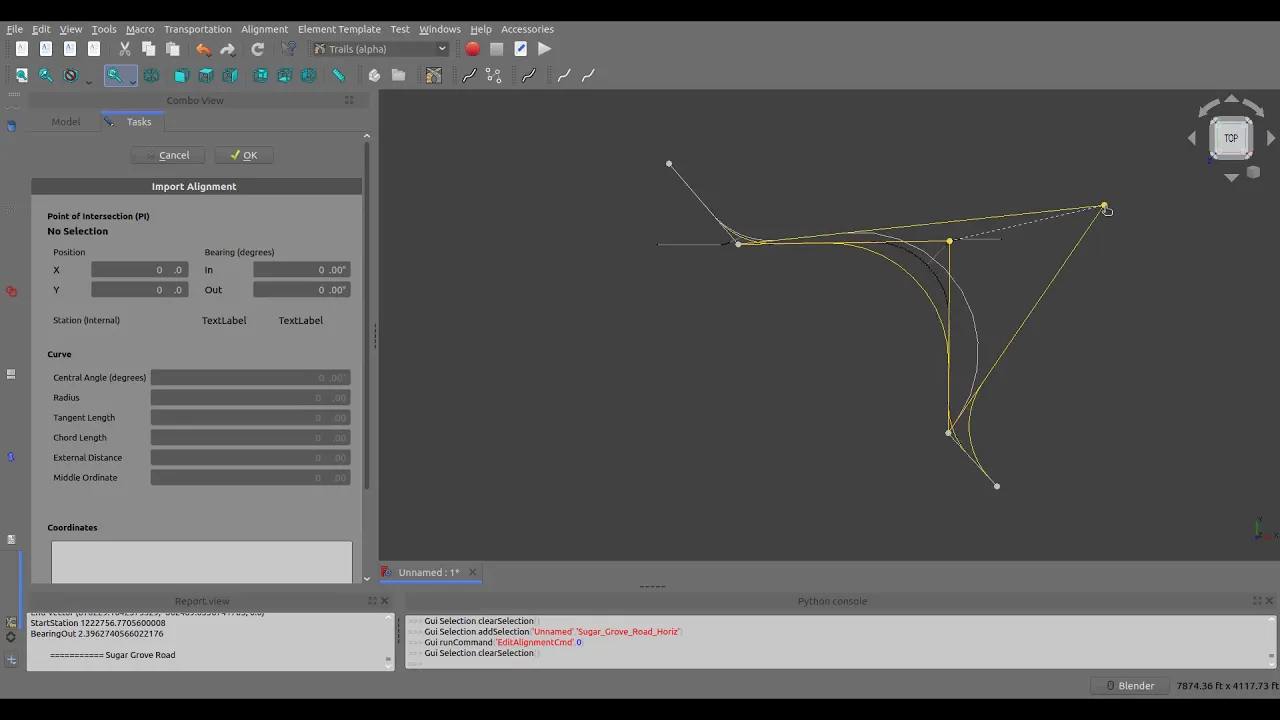Float the Python console panel
Viewport: 1280px width, 720px height.
point(1257,601)
